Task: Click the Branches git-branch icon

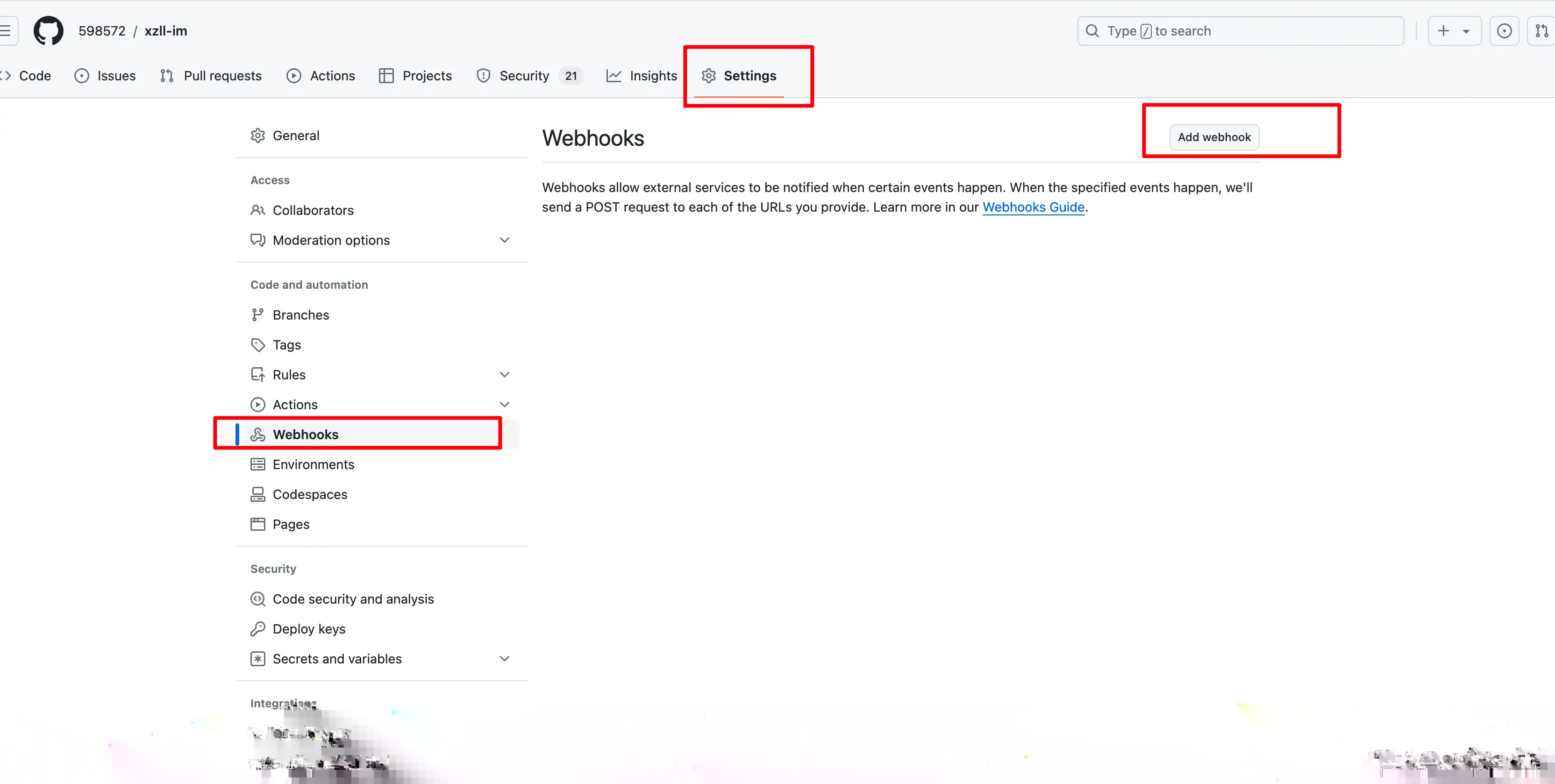Action: pos(258,314)
